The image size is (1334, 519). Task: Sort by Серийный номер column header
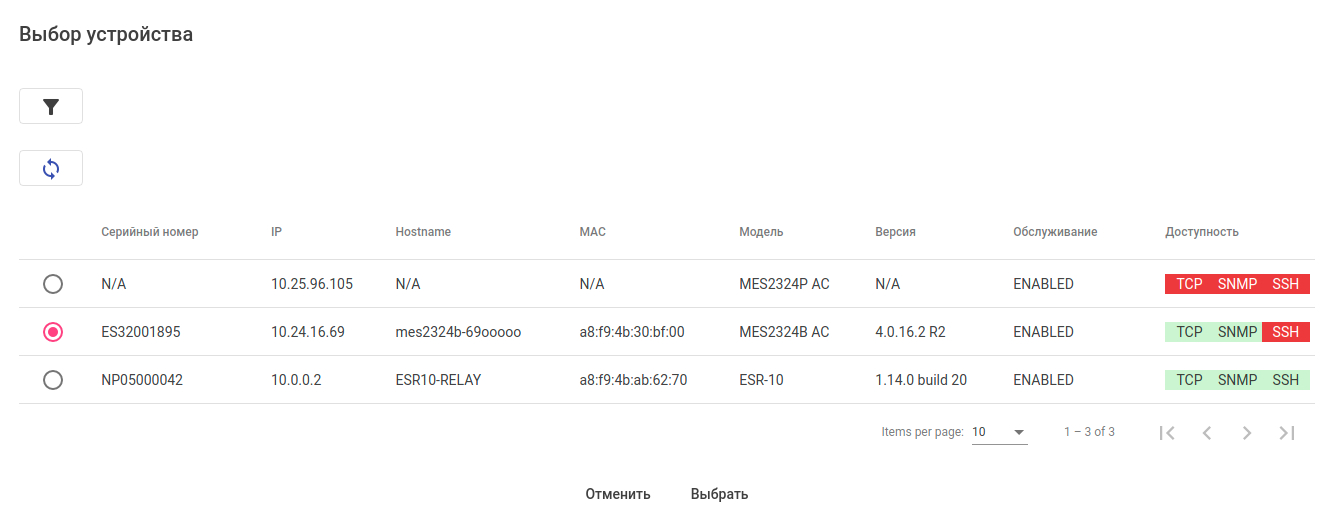(x=150, y=232)
